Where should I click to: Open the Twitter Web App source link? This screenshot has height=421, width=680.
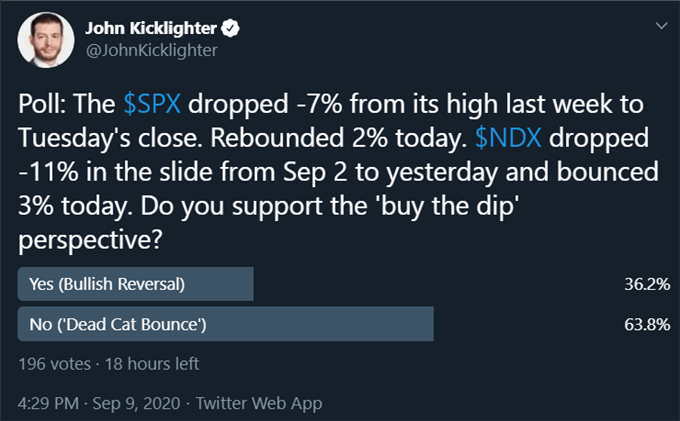(259, 403)
